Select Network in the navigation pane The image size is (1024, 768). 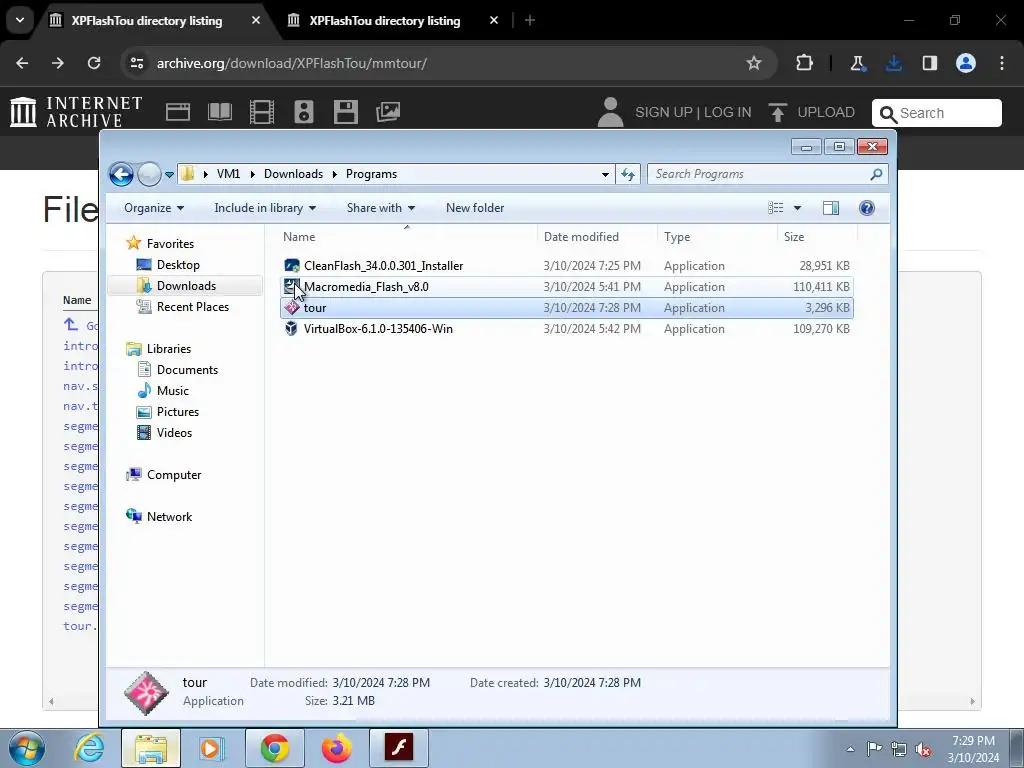(159, 517)
